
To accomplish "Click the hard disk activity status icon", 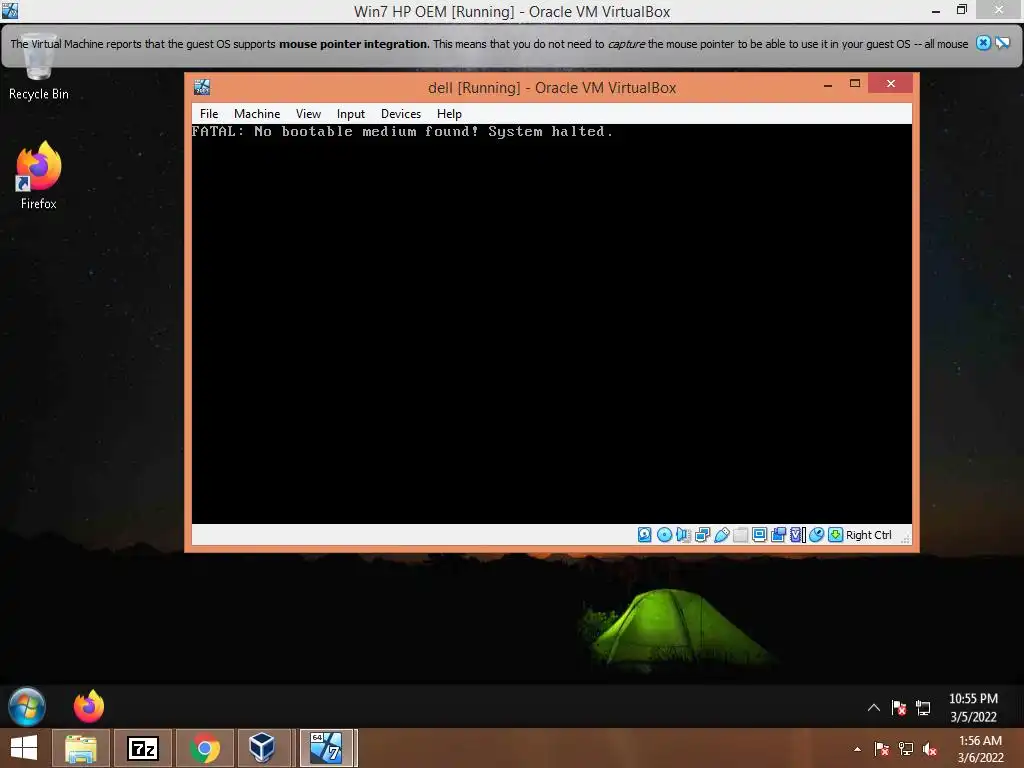I will point(645,535).
